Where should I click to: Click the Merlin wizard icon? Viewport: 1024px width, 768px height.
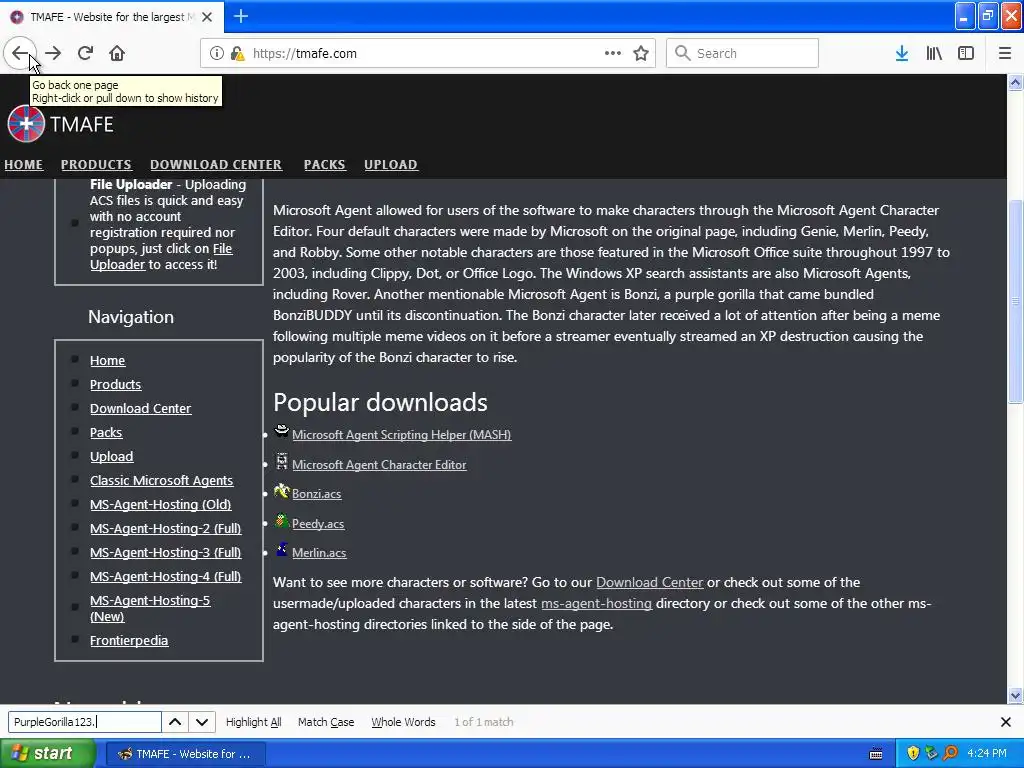pos(281,549)
